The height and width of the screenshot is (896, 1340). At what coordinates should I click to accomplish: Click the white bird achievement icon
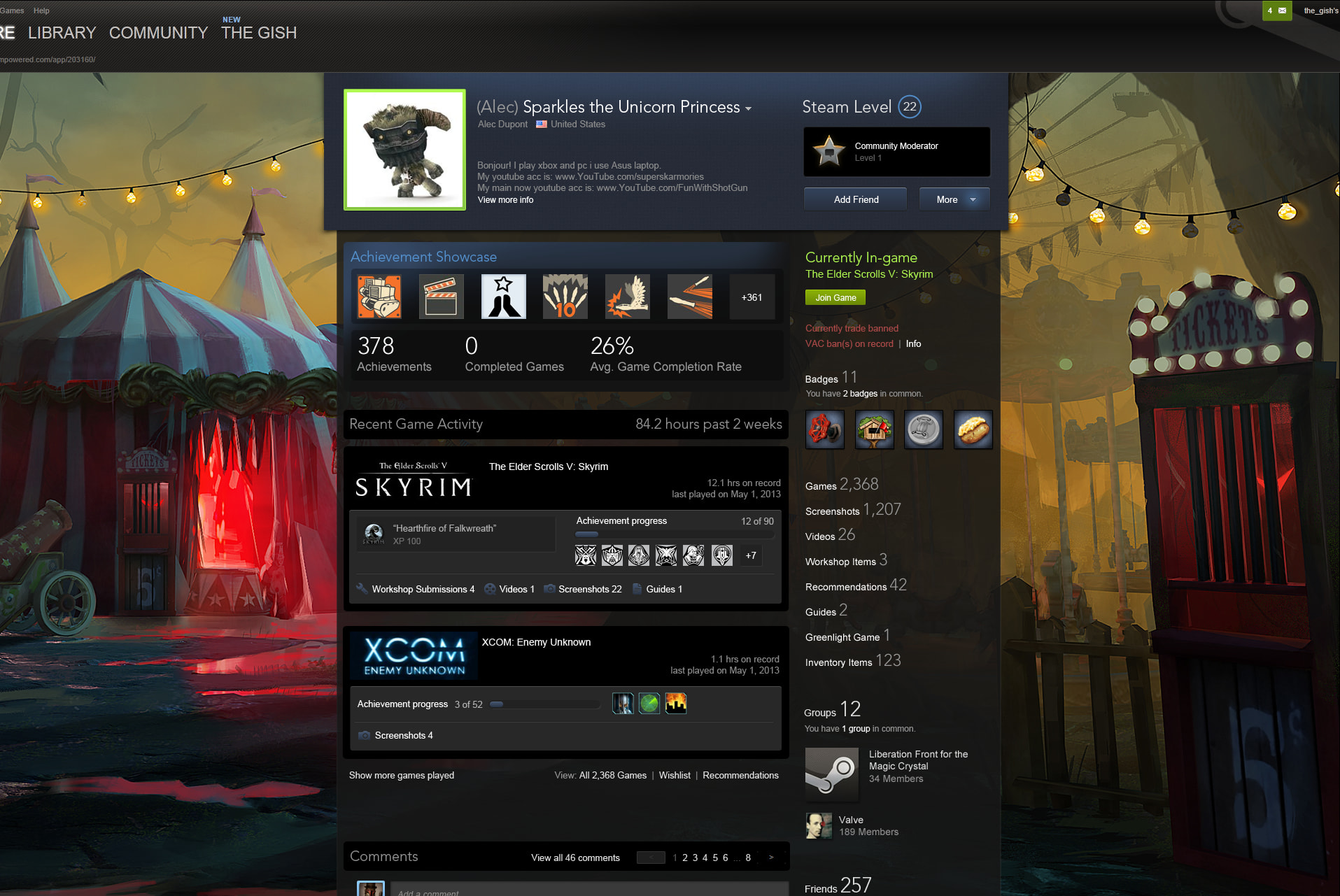tap(628, 297)
